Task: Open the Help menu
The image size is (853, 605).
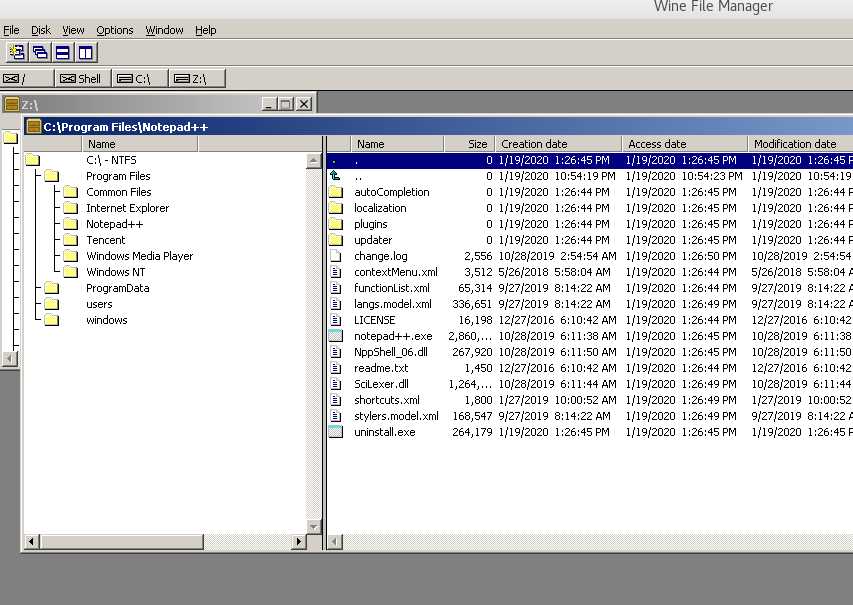Action: (206, 30)
